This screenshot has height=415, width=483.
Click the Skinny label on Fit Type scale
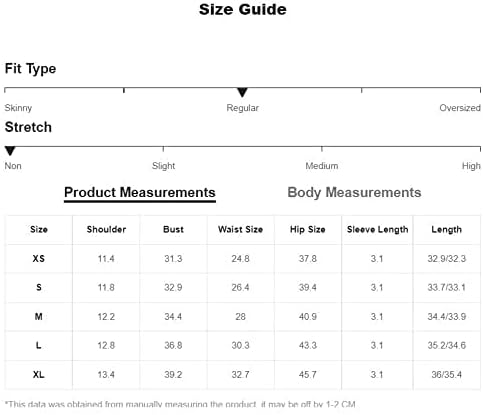[18, 108]
